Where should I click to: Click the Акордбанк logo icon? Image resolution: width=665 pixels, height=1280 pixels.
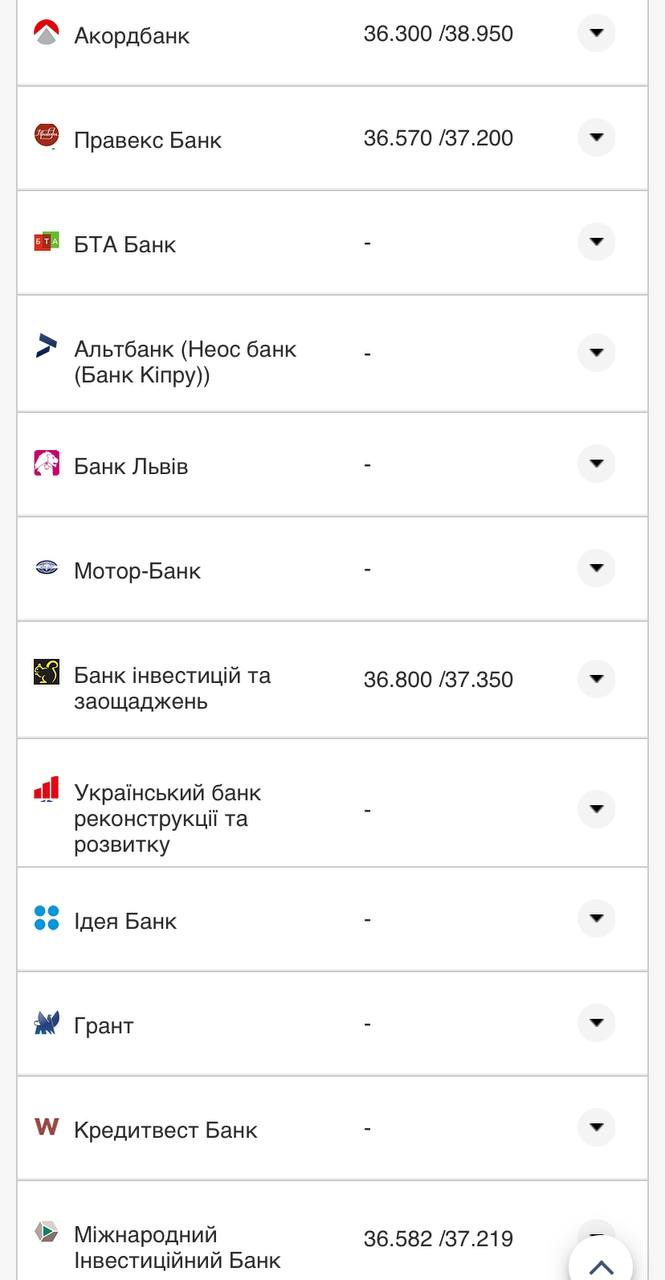[45, 31]
